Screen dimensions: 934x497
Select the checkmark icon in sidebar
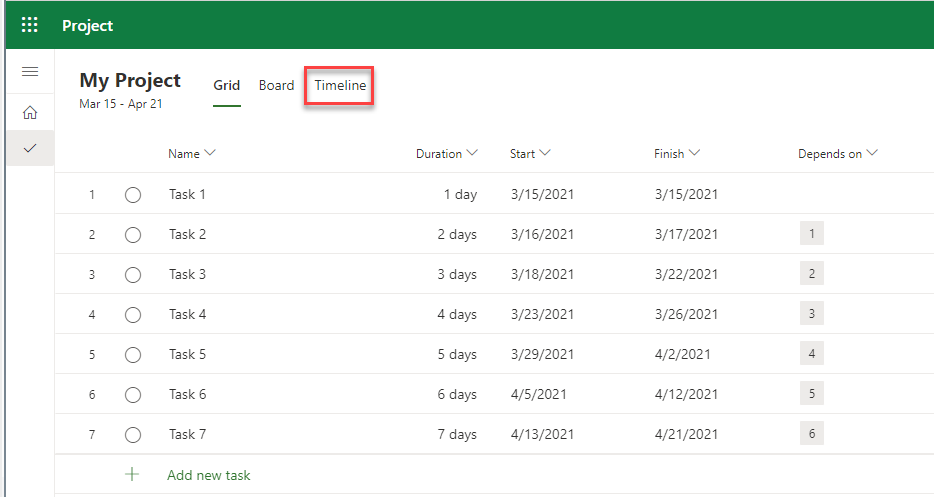(x=30, y=148)
